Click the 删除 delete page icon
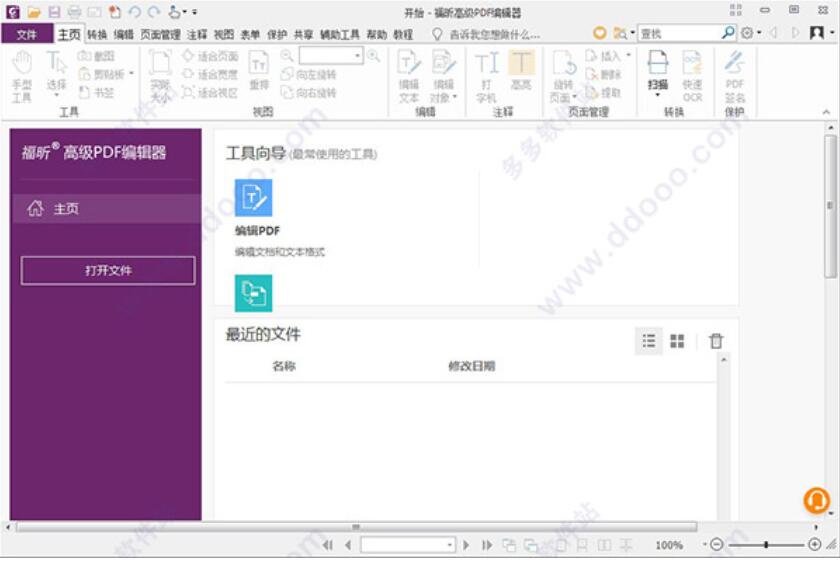 tap(603, 74)
